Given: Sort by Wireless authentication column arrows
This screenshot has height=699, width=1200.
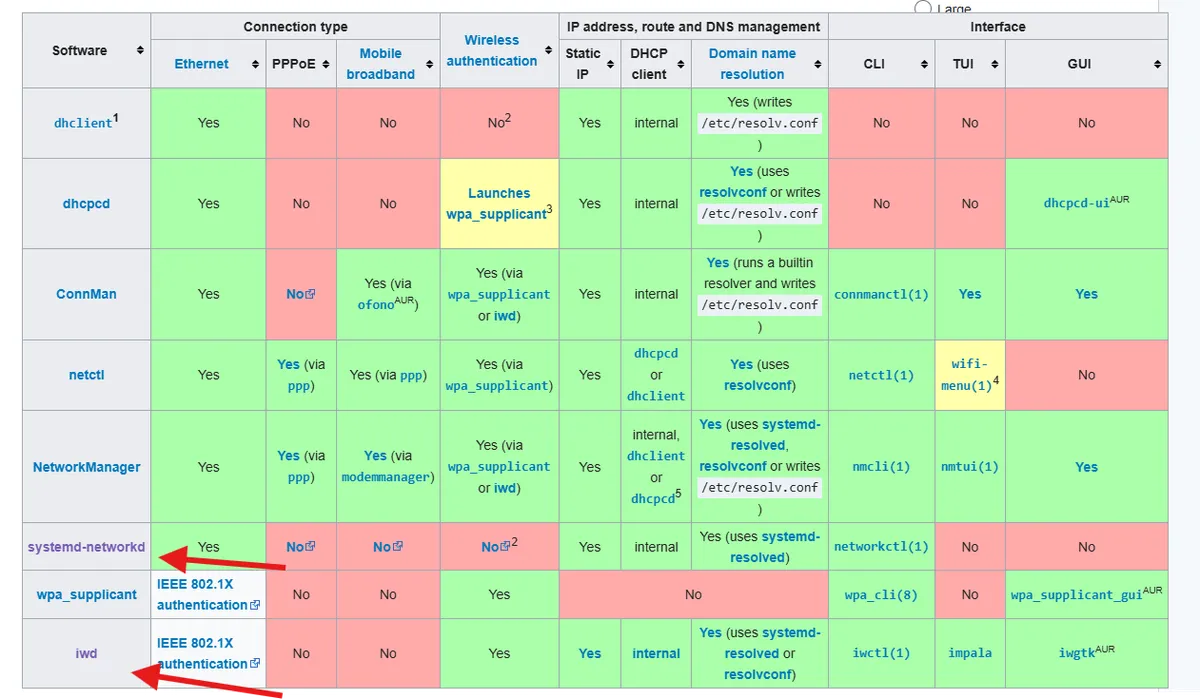Looking at the screenshot, I should click(548, 50).
